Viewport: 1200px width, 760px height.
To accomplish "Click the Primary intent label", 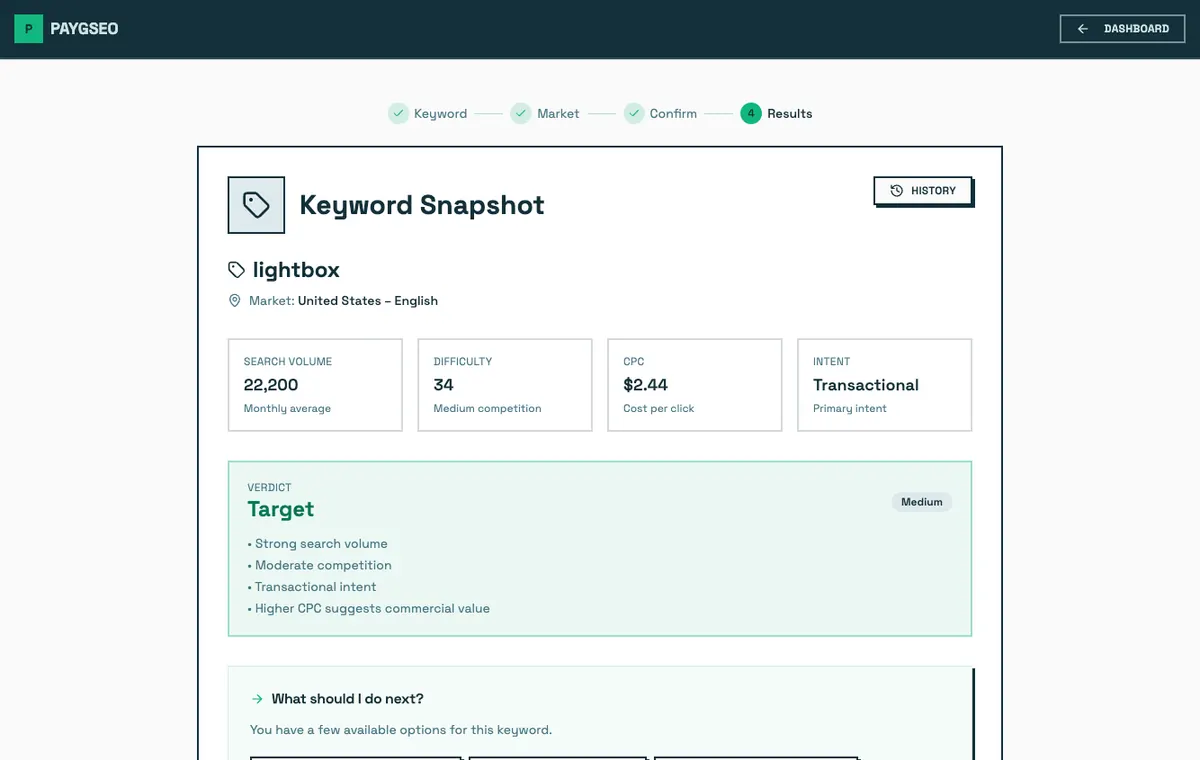I will pos(850,408).
